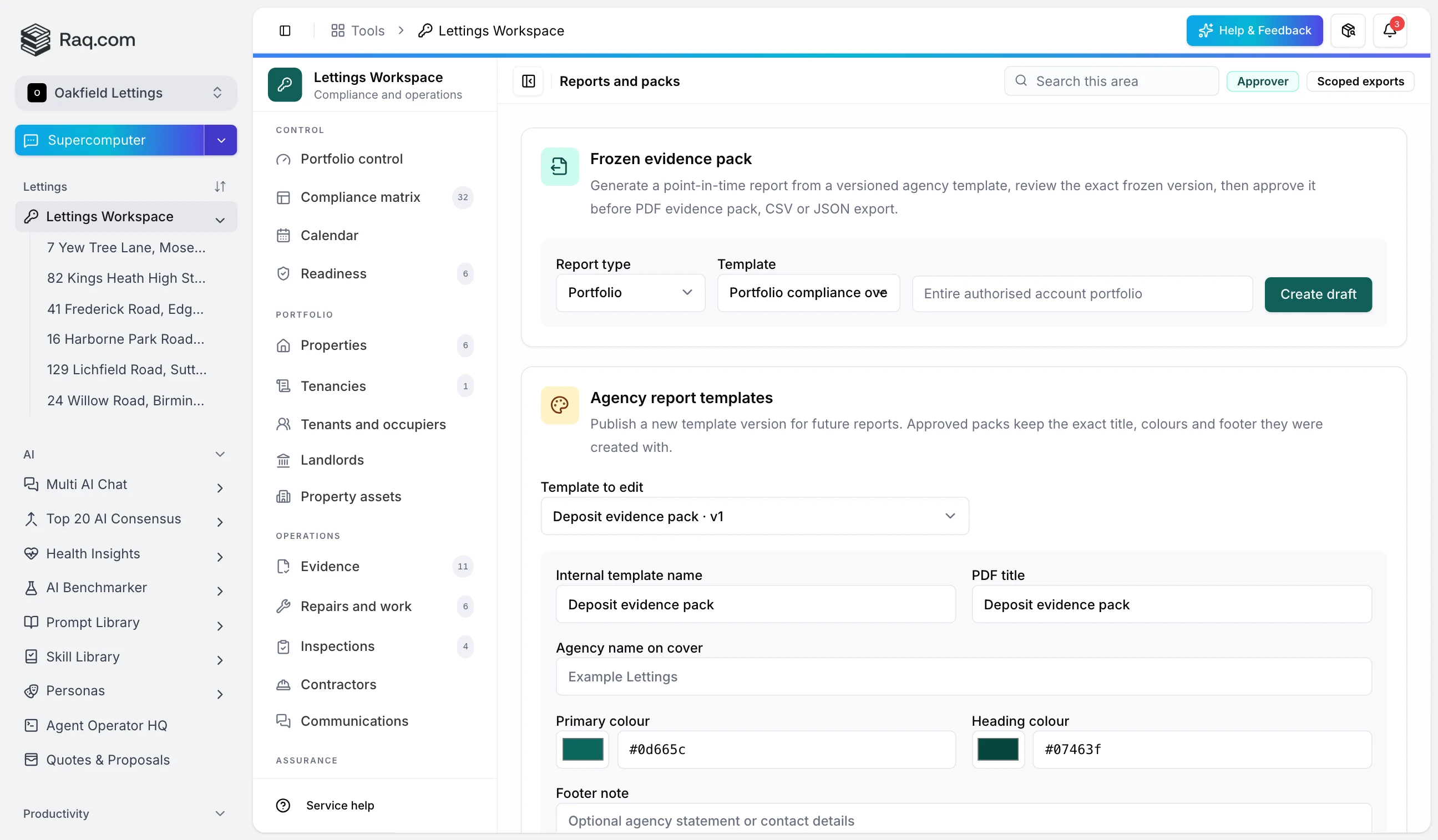Focus the Search this area field
Viewport: 1438px width, 840px height.
point(1111,82)
